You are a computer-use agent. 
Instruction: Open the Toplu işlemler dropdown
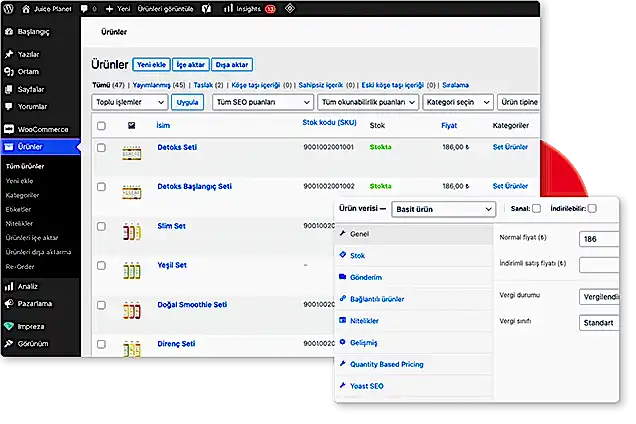point(130,102)
